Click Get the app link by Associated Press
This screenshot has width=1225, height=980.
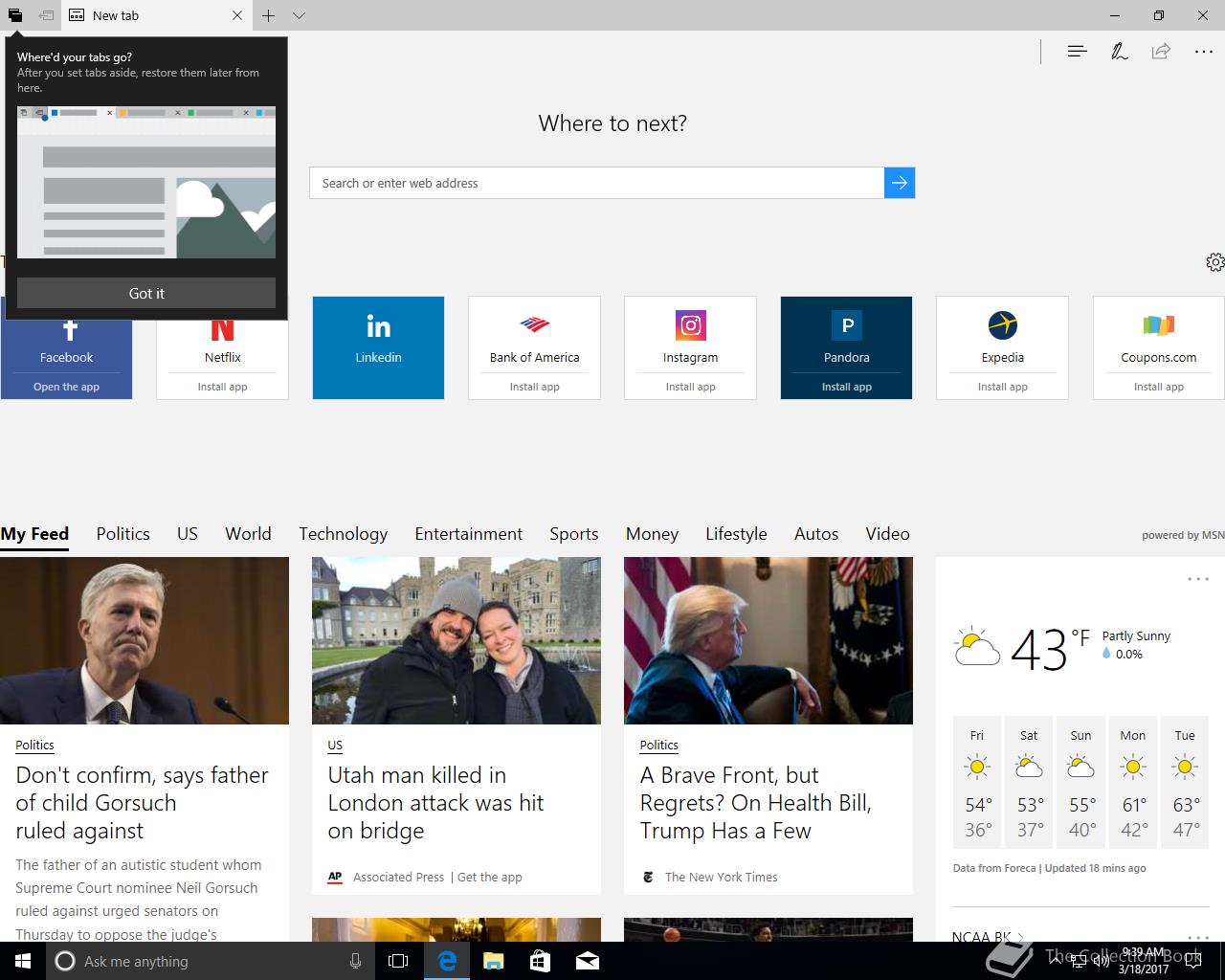tap(490, 877)
